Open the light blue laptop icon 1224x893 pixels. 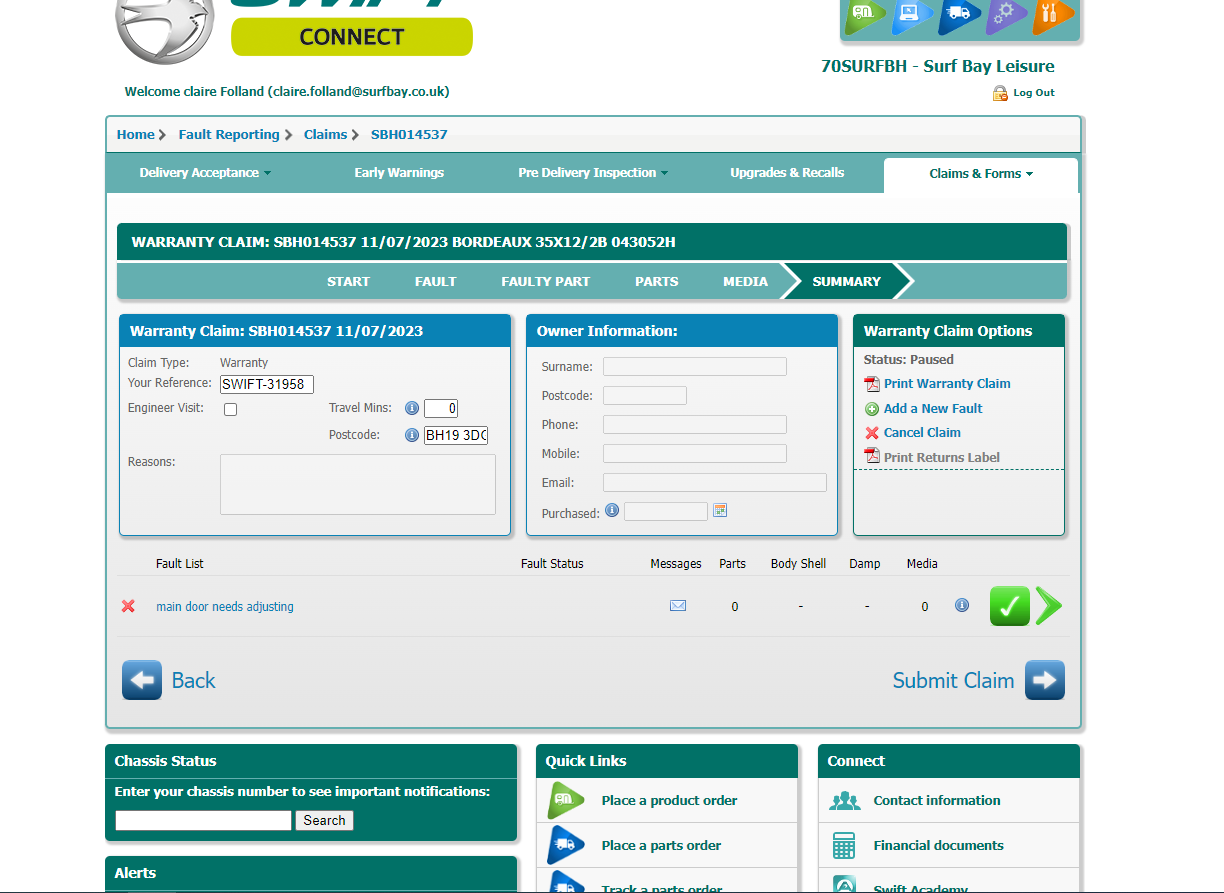tap(912, 15)
